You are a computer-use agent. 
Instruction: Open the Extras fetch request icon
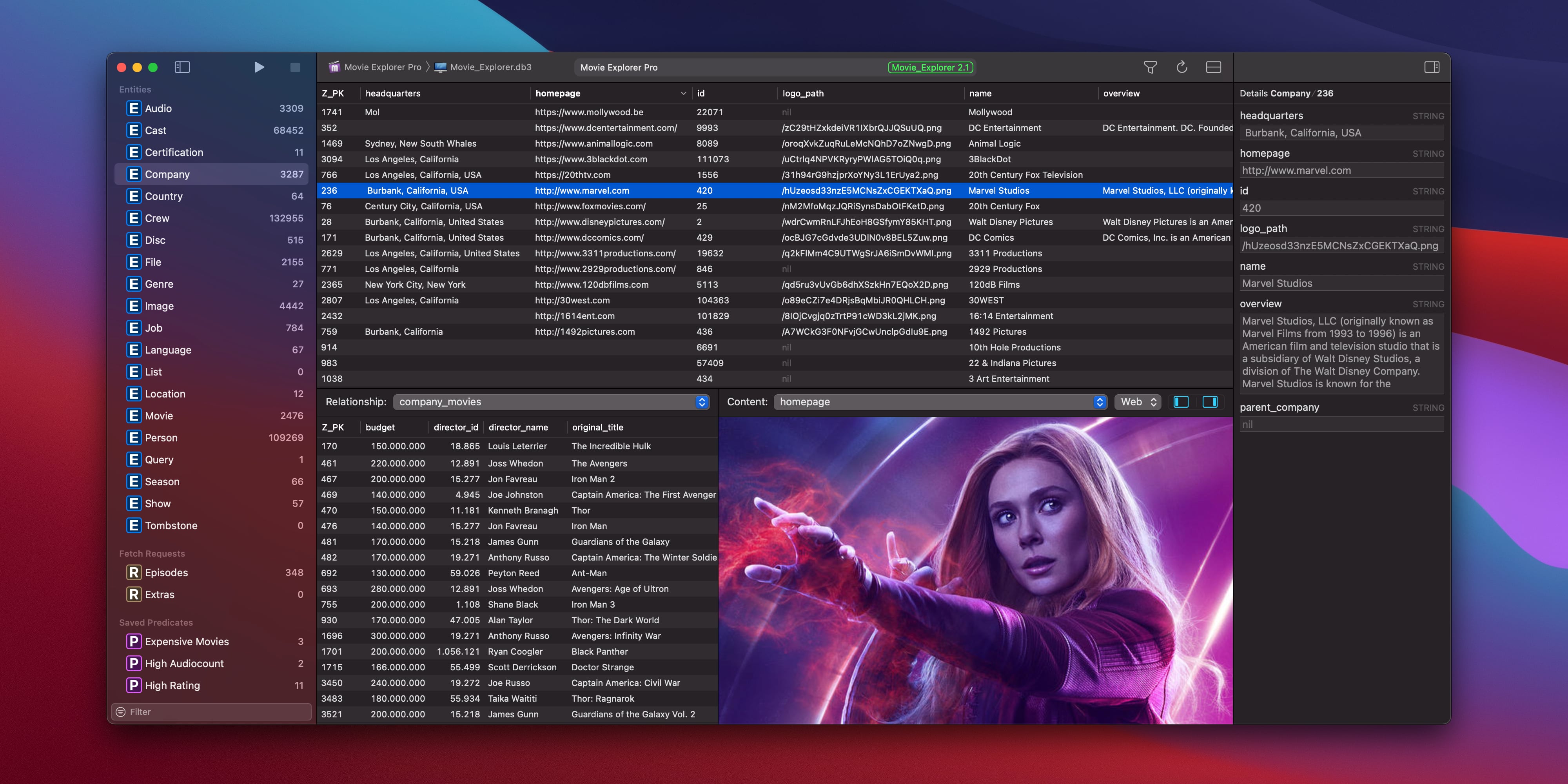point(134,594)
